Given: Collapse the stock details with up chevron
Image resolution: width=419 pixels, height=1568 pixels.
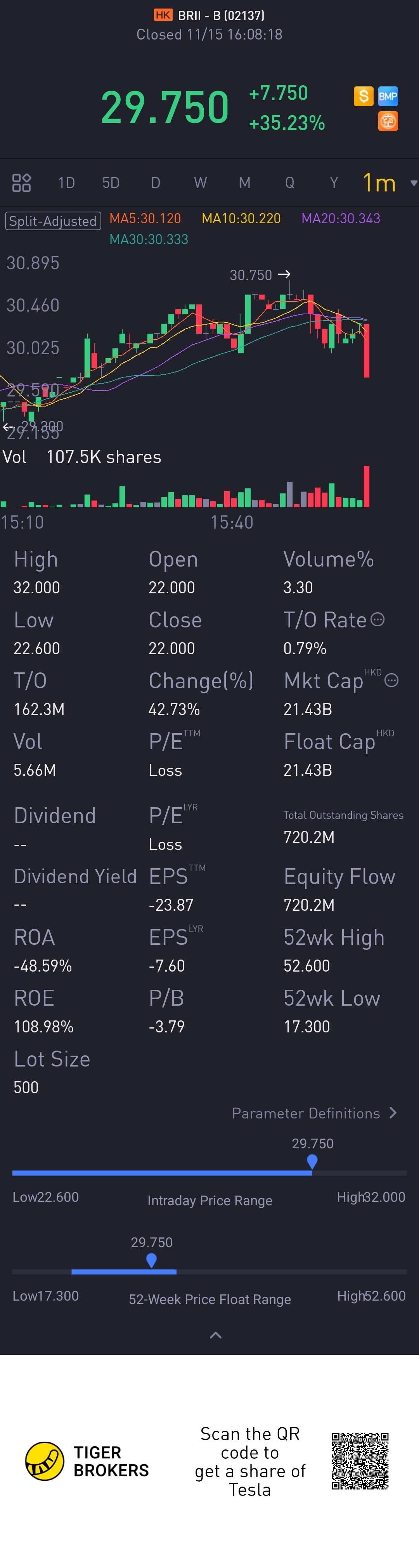Looking at the screenshot, I should coord(216,1335).
